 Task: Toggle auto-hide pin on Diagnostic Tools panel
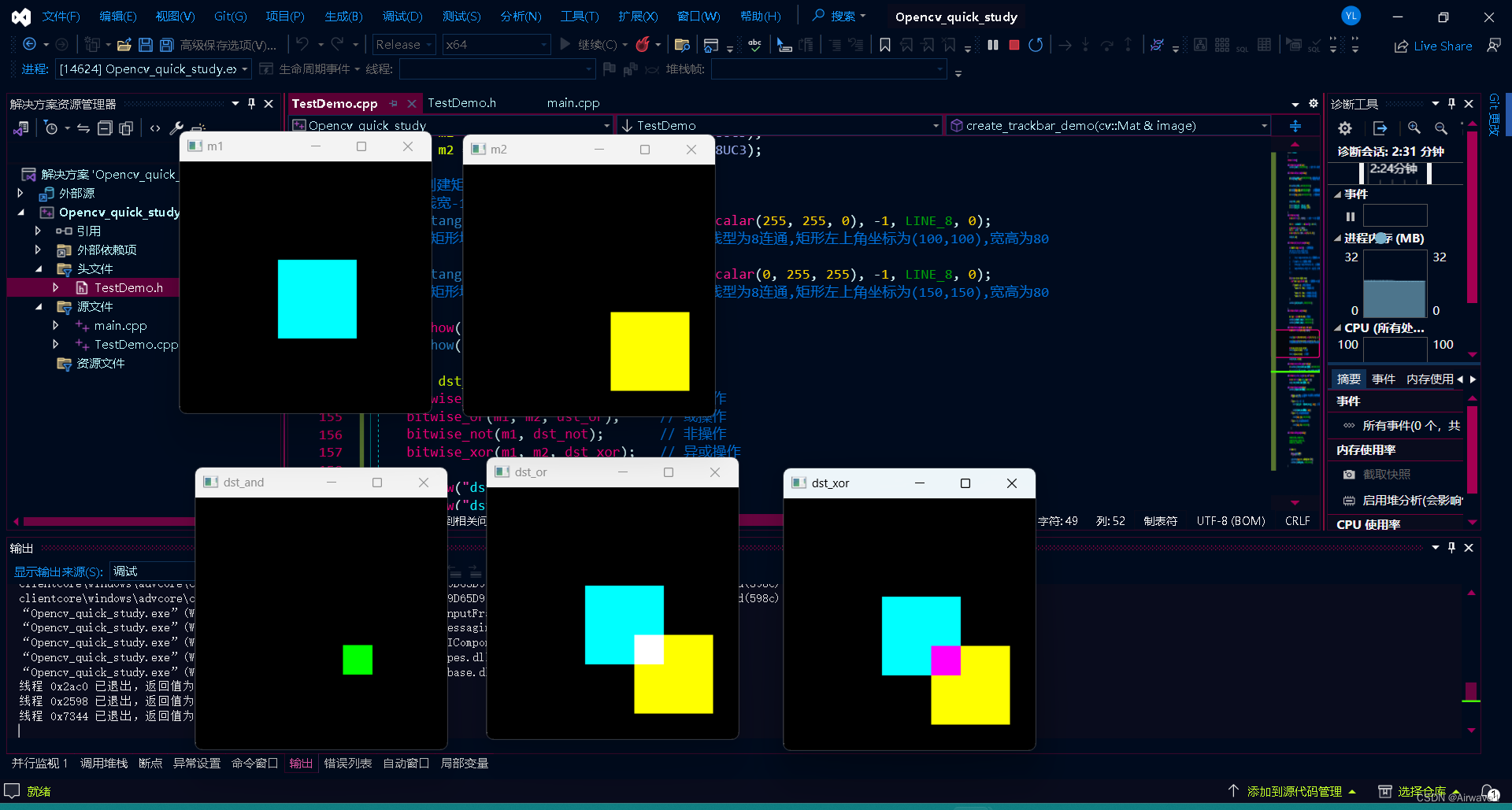(x=1451, y=103)
